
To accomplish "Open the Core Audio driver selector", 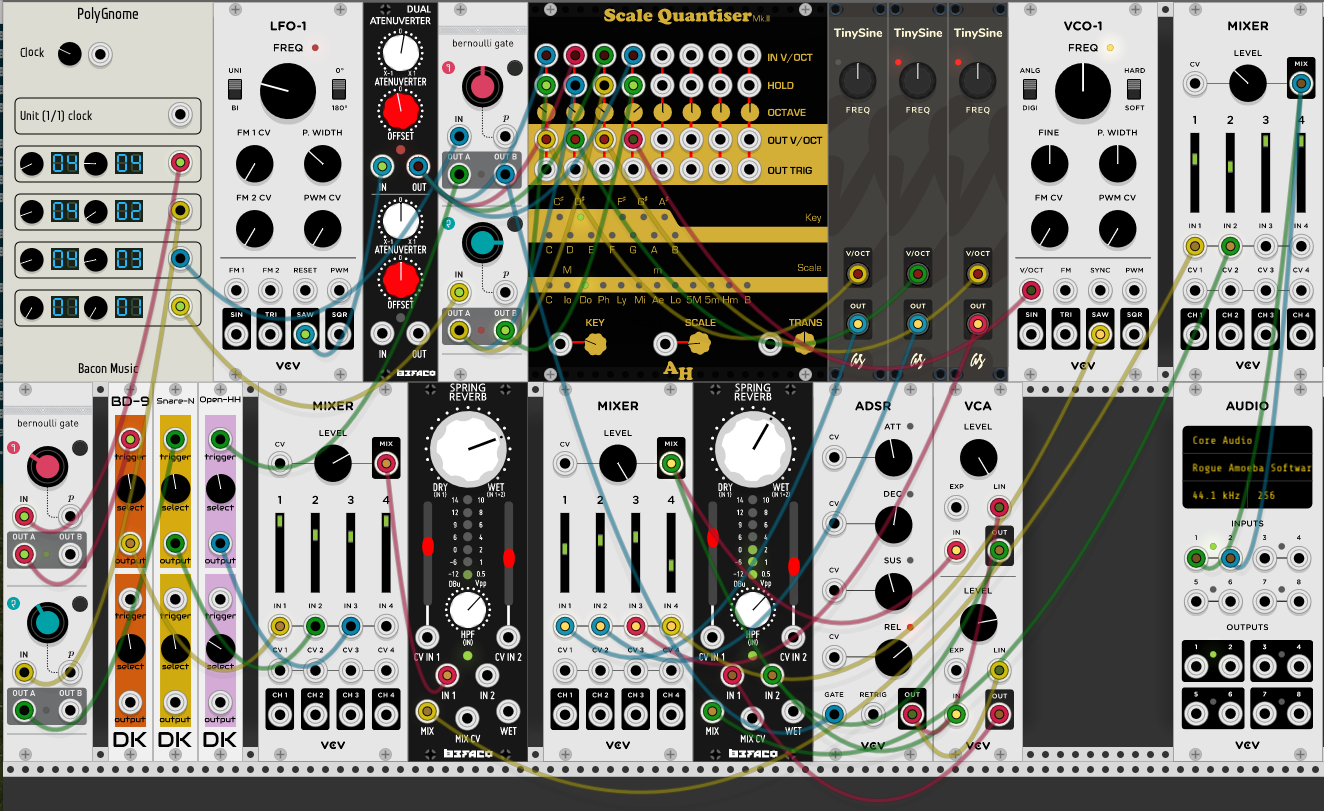I will click(x=1248, y=440).
